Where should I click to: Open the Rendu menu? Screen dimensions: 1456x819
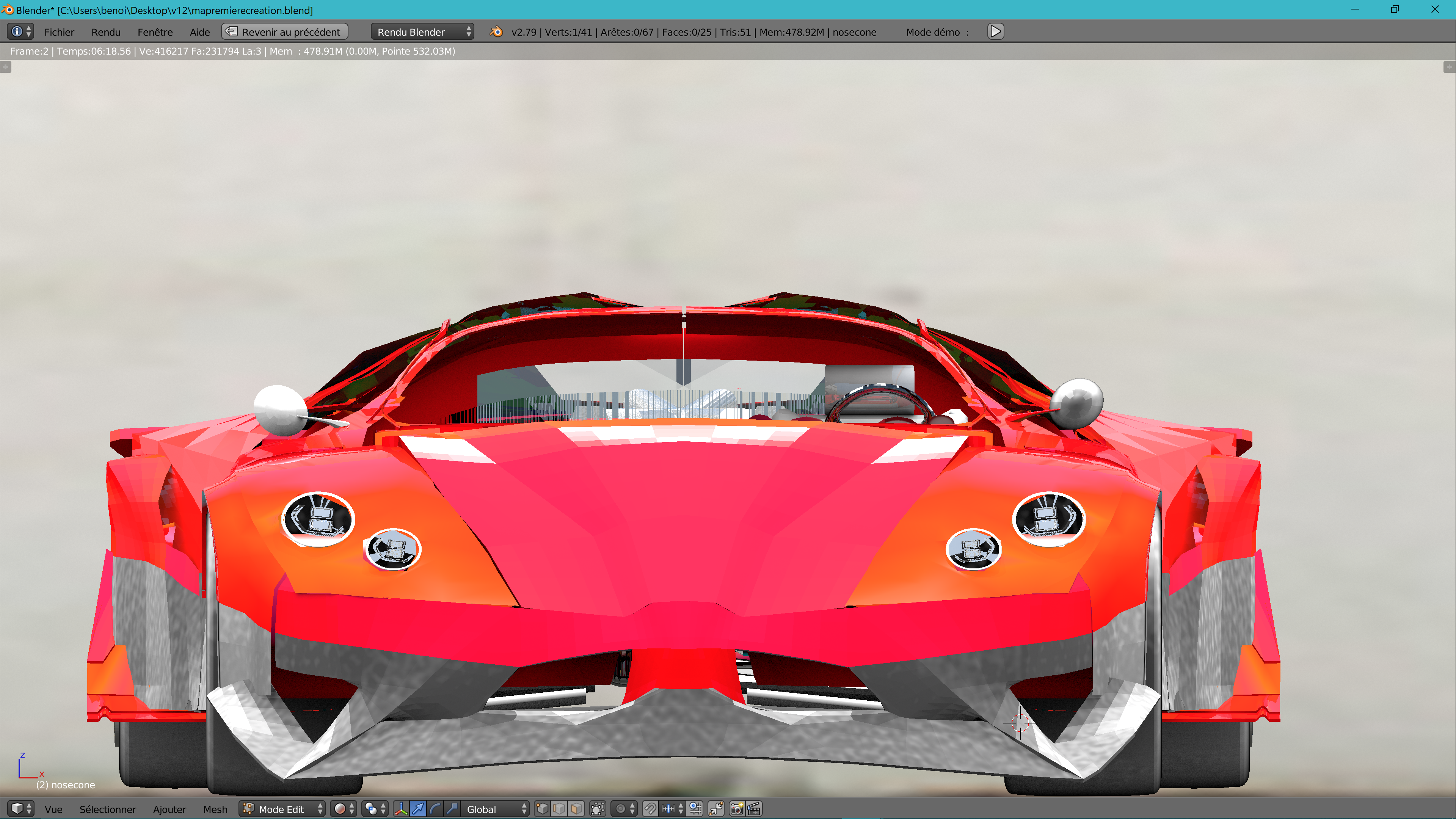[106, 32]
